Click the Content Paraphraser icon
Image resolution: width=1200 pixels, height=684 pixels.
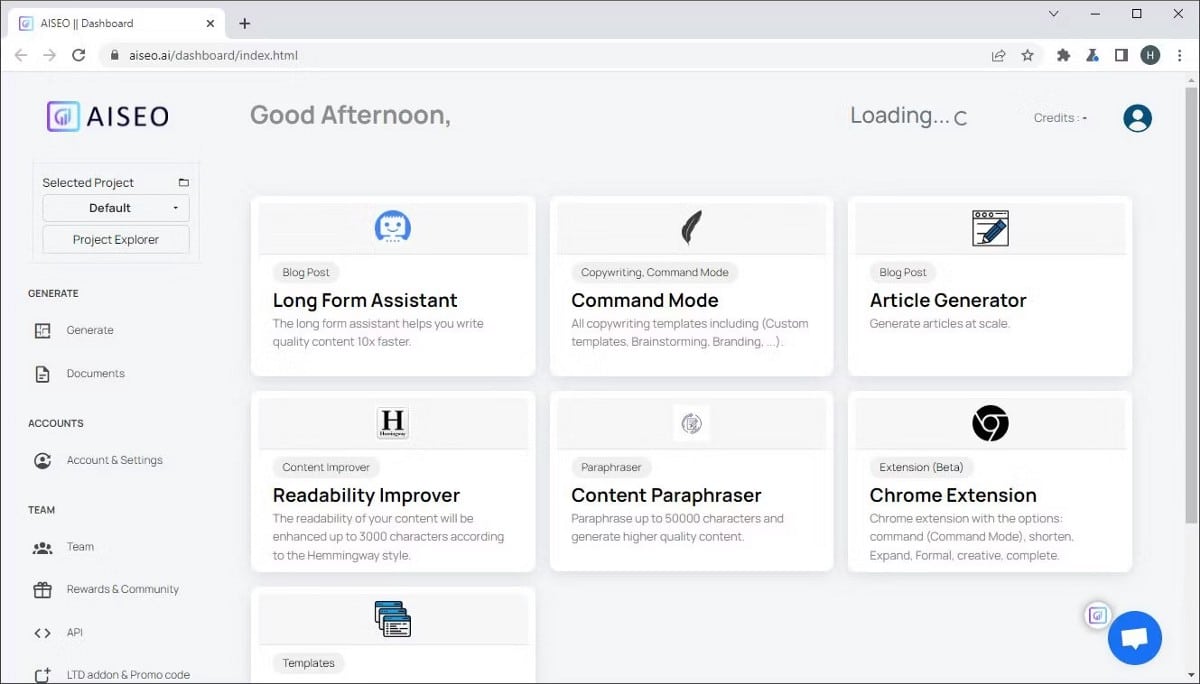point(691,422)
